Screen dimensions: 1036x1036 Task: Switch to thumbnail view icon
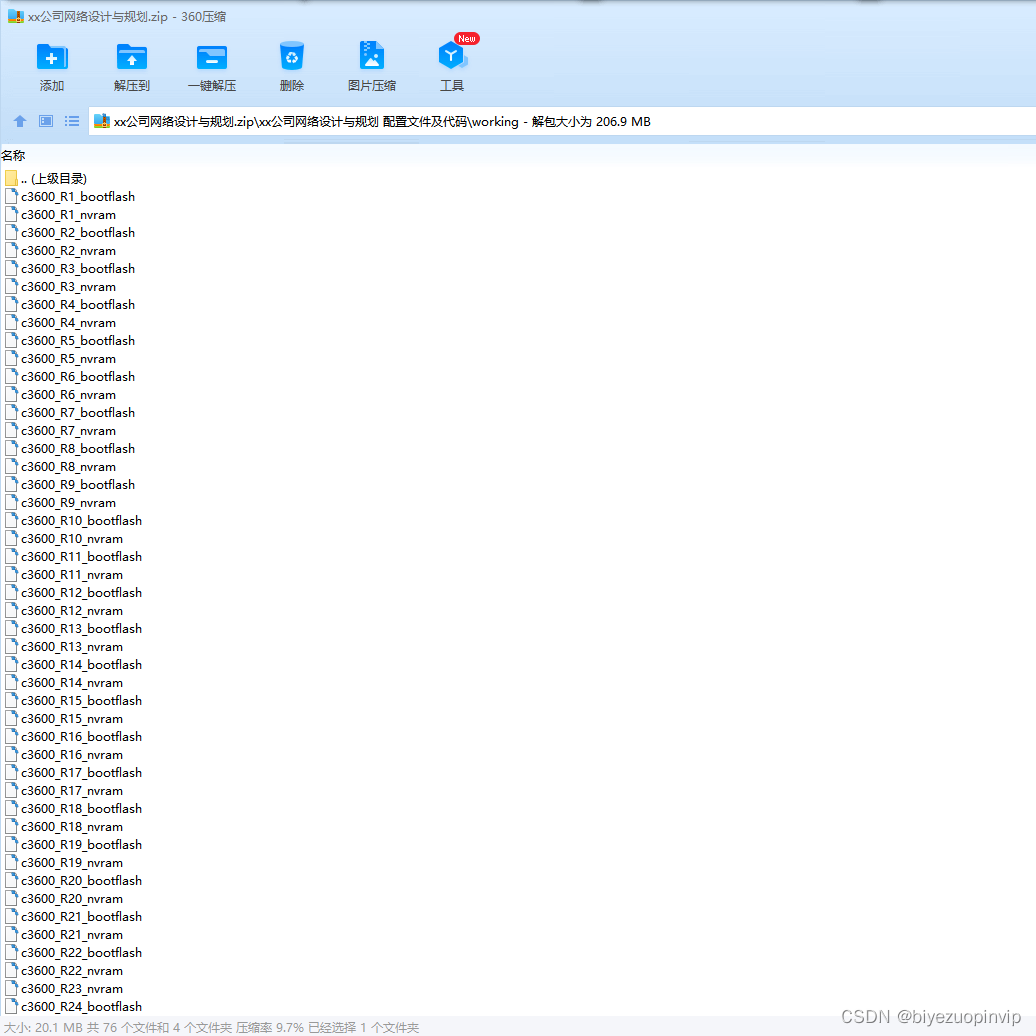click(x=46, y=121)
